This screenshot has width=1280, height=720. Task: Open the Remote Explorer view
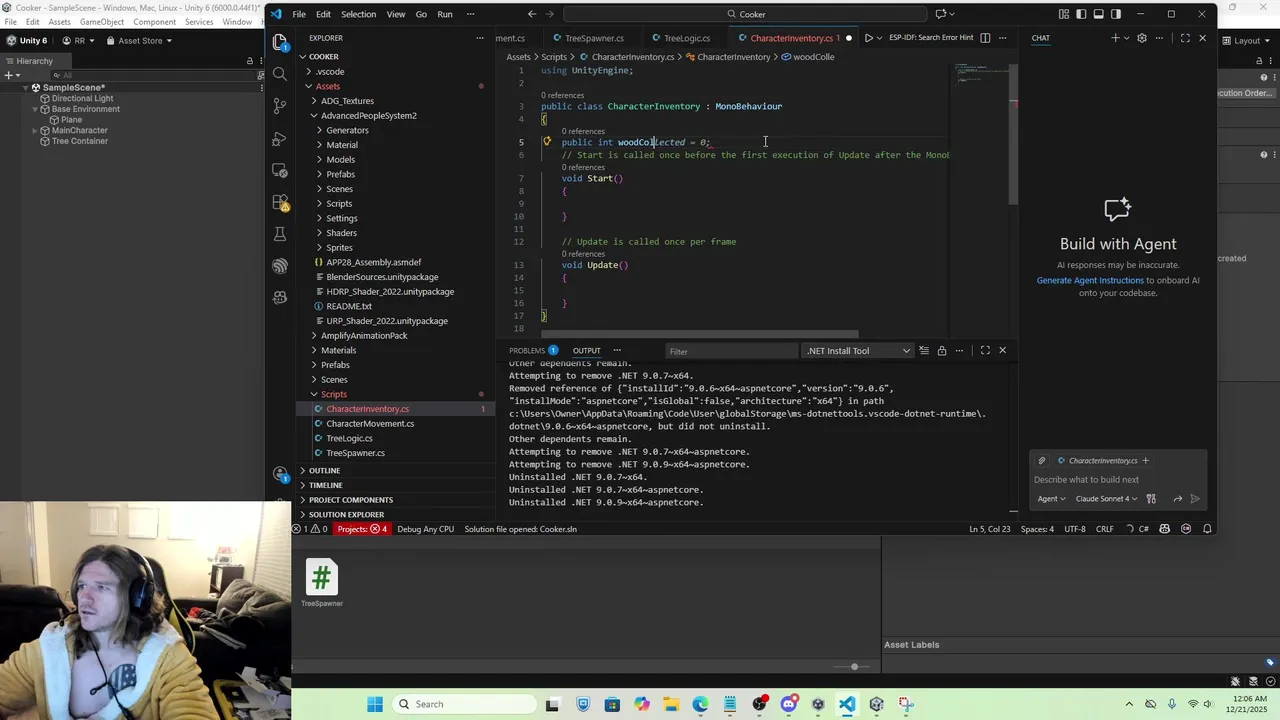[280, 170]
